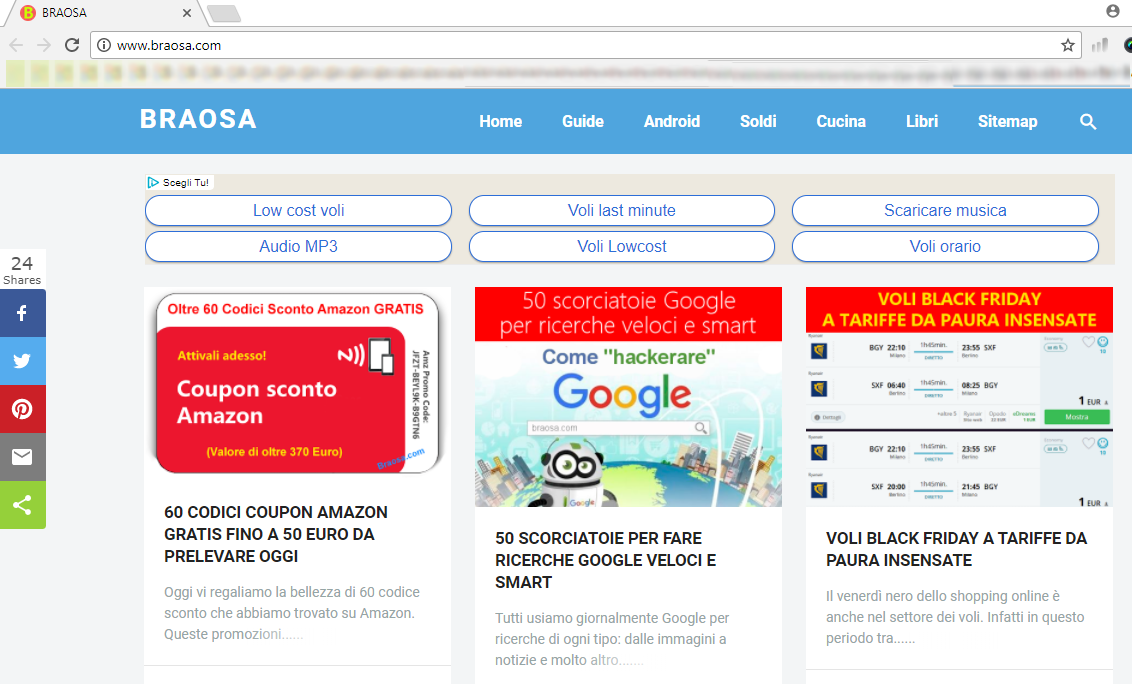
Task: Open the green general share icon
Action: [x=22, y=505]
